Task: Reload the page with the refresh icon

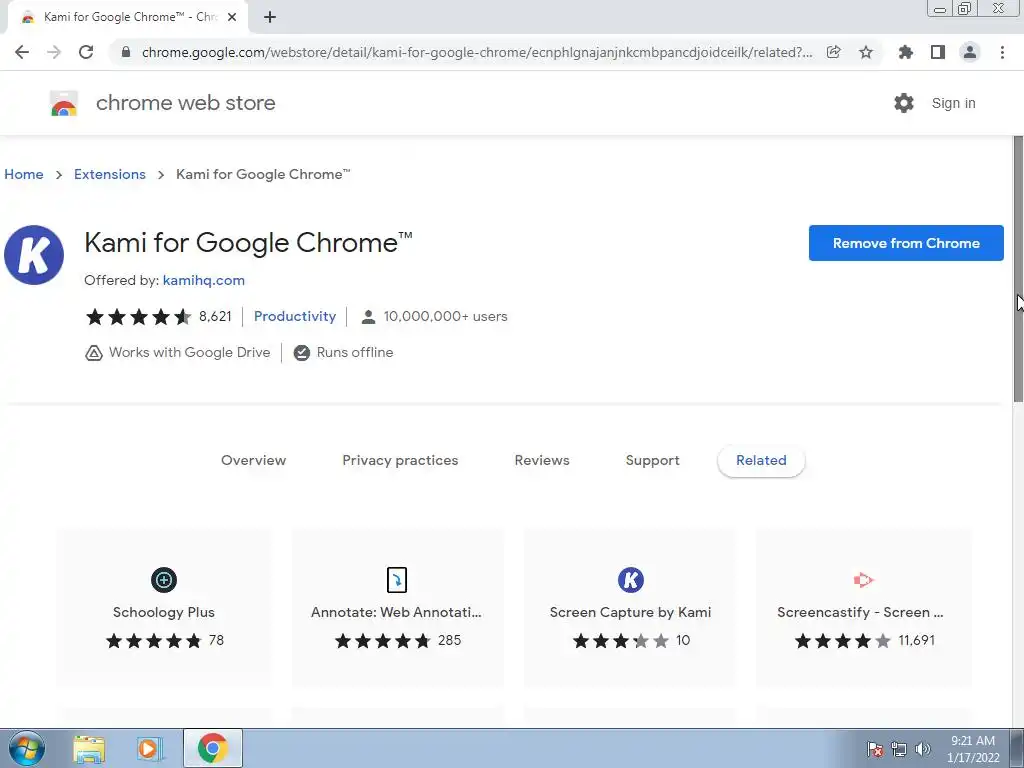Action: (86, 52)
